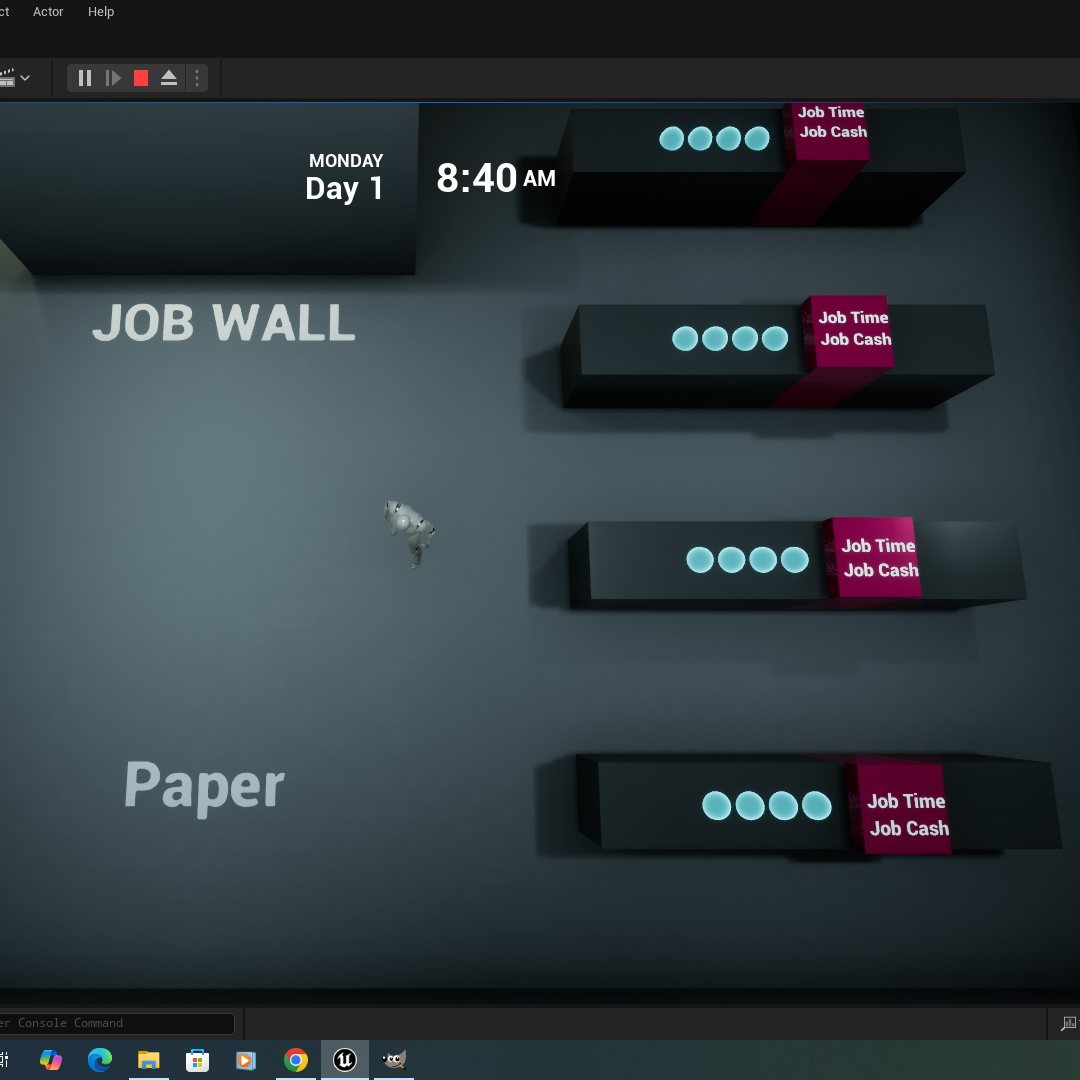The image size is (1080, 1080).
Task: Open Microsoft Edge from the taskbar
Action: 99,1060
